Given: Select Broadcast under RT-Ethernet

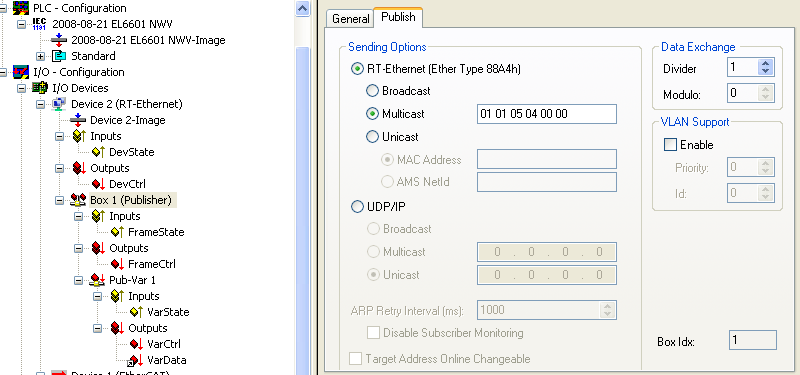Looking at the screenshot, I should point(372,91).
